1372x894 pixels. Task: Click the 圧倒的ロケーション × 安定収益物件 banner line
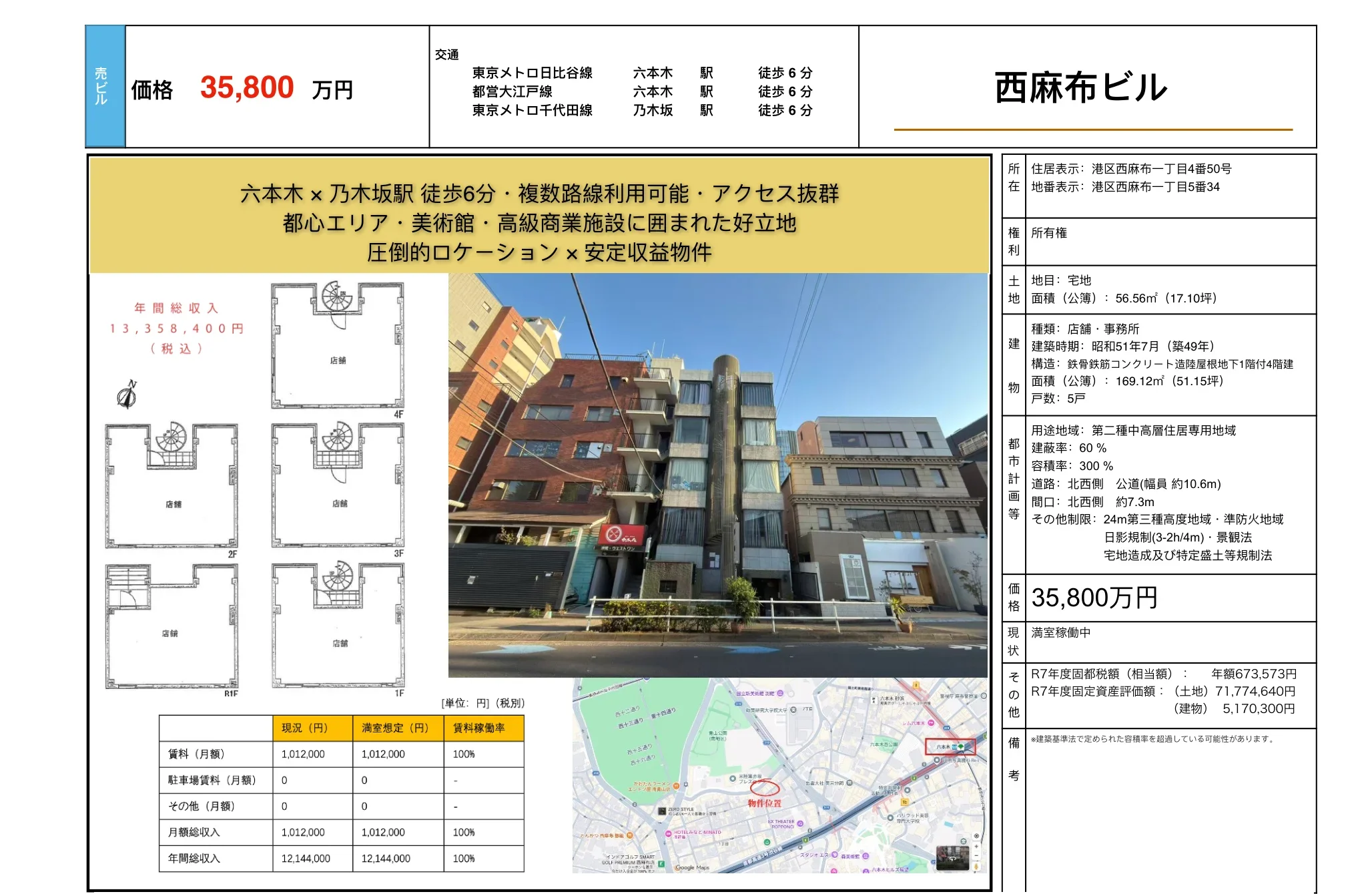tap(539, 252)
